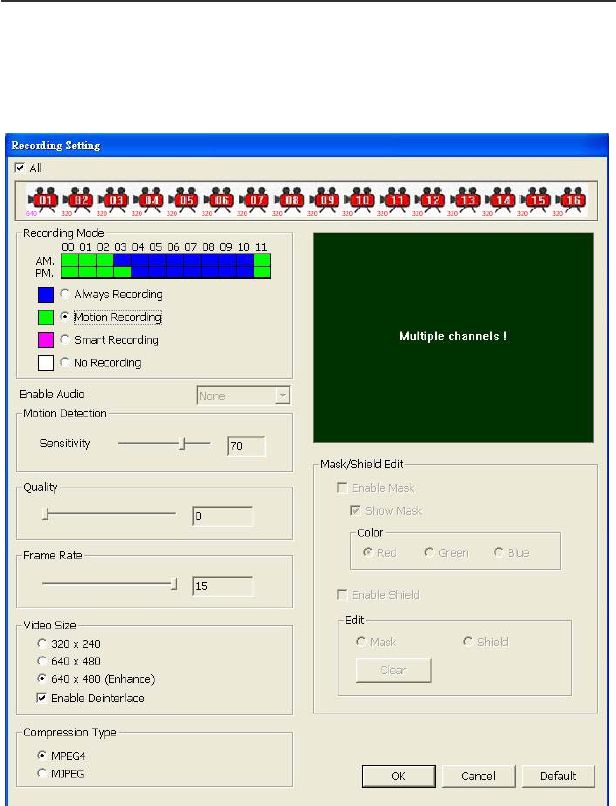The height and width of the screenshot is (806, 616).
Task: Select camera 08 icon
Action: pos(289,198)
